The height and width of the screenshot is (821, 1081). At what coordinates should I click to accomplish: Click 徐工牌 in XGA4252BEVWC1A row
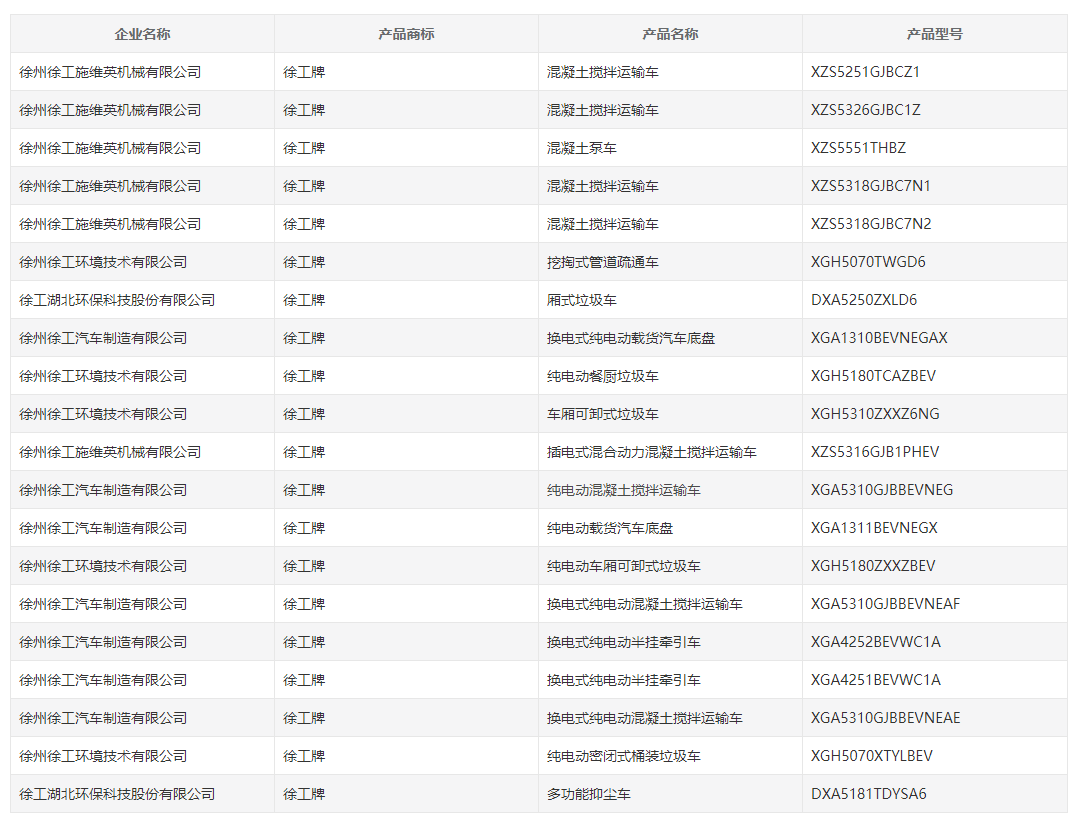coord(304,642)
